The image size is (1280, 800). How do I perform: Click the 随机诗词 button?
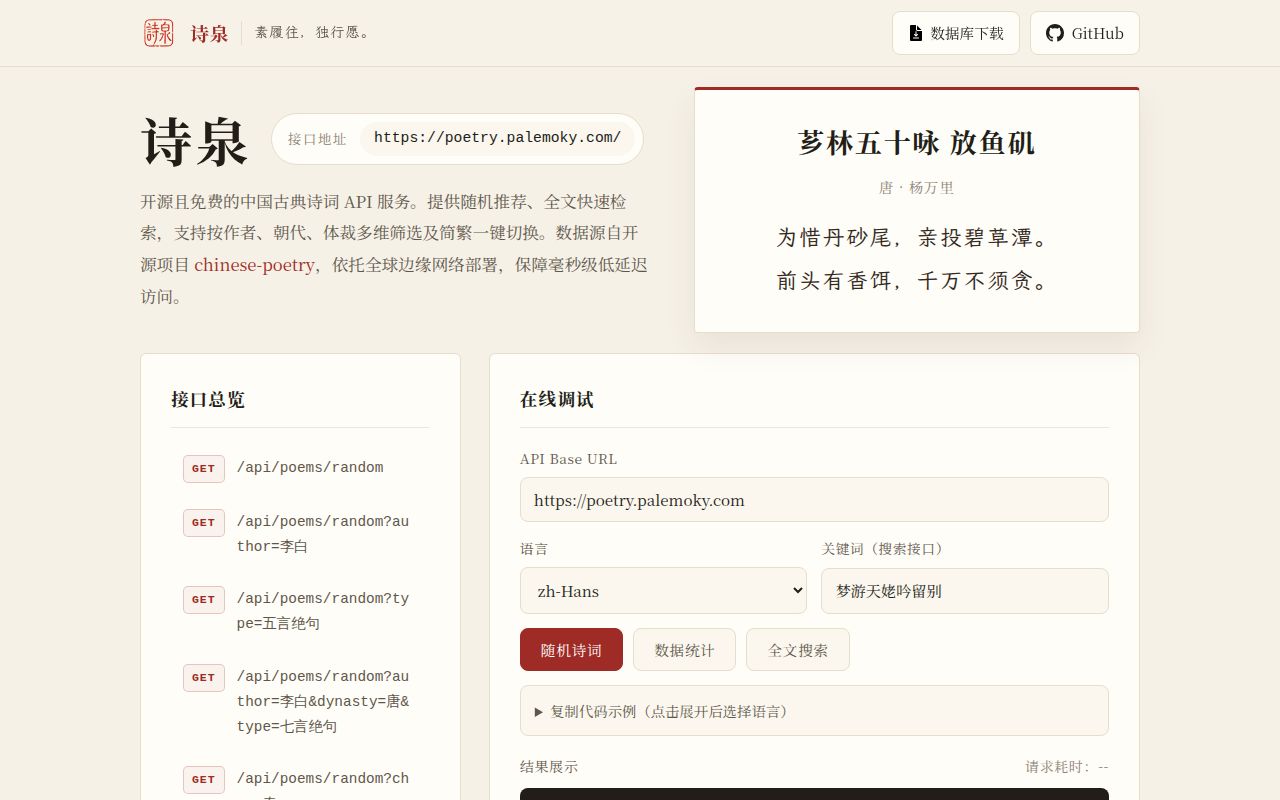(571, 650)
